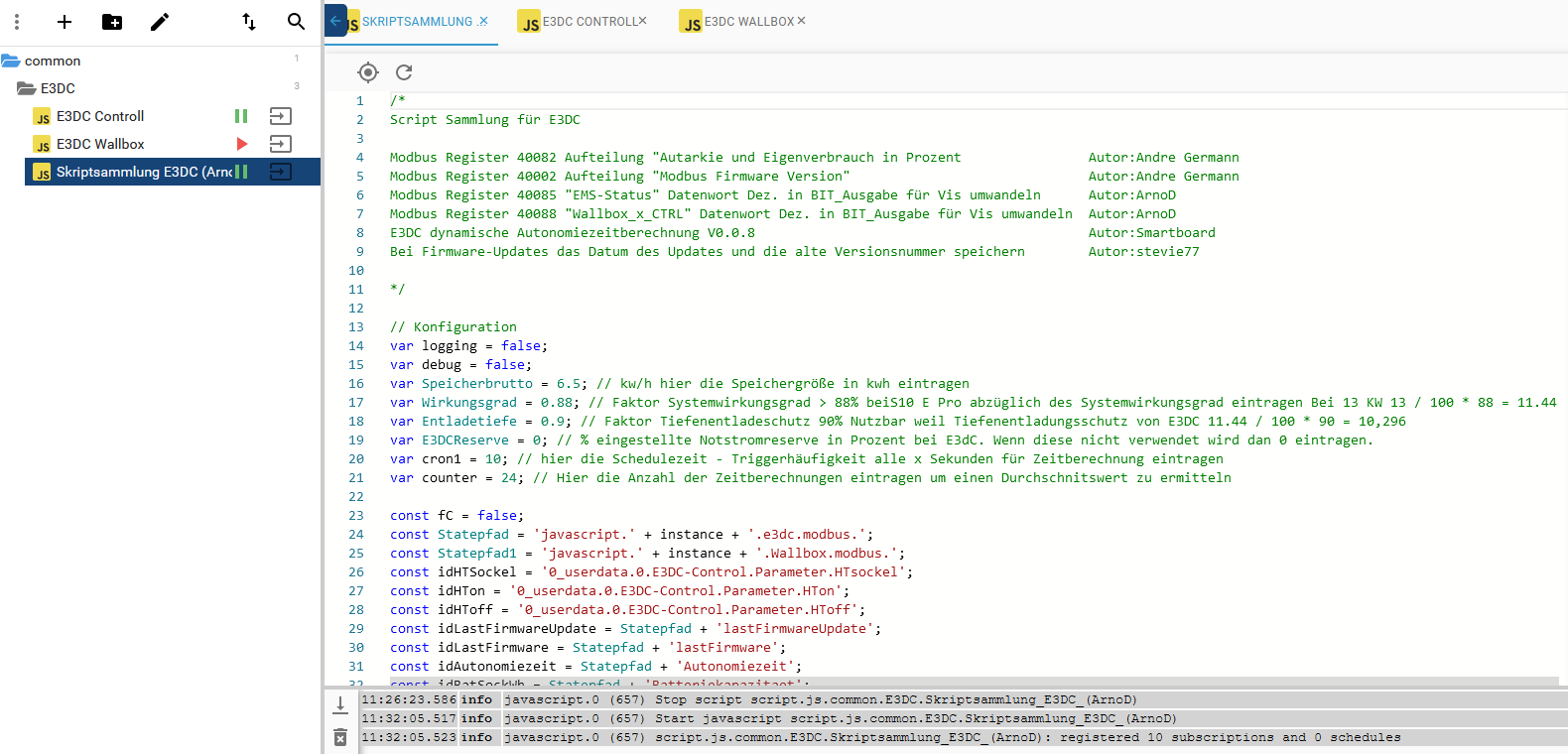Close the E3DC WALLBOX tab

pyautogui.click(x=801, y=21)
